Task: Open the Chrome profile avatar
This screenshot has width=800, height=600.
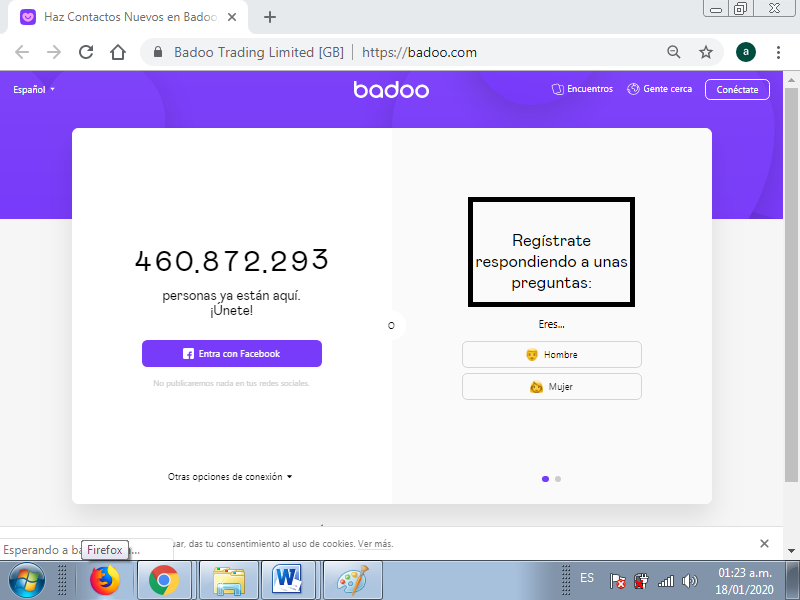Action: click(745, 52)
